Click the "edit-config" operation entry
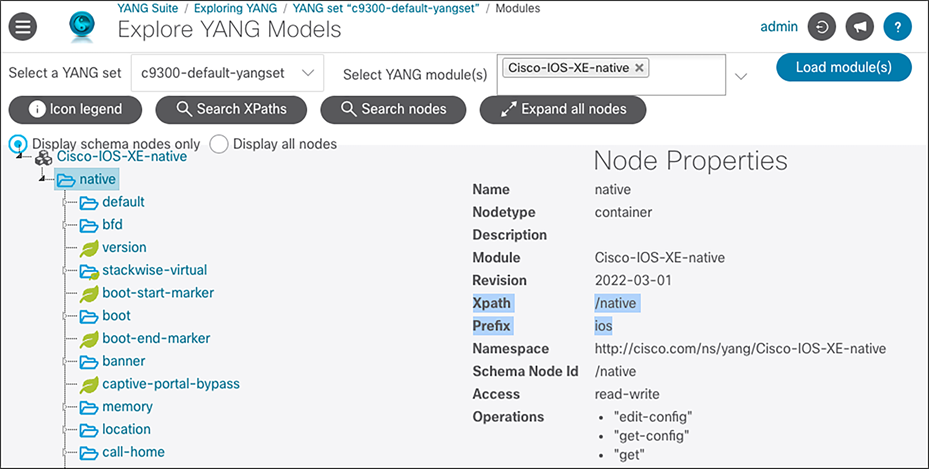The image size is (929, 469). point(653,417)
